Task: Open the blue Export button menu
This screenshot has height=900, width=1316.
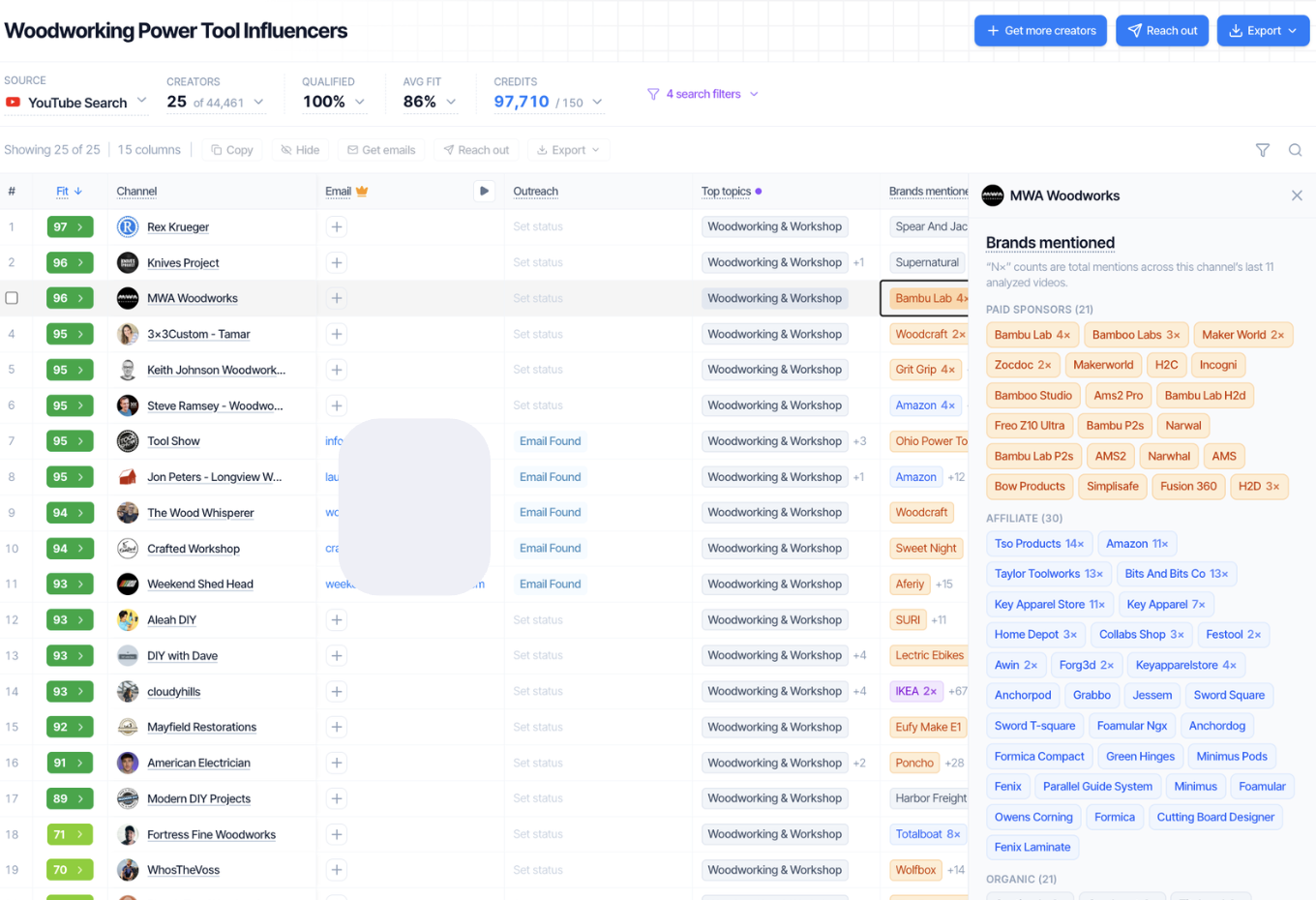Action: coord(1263,31)
